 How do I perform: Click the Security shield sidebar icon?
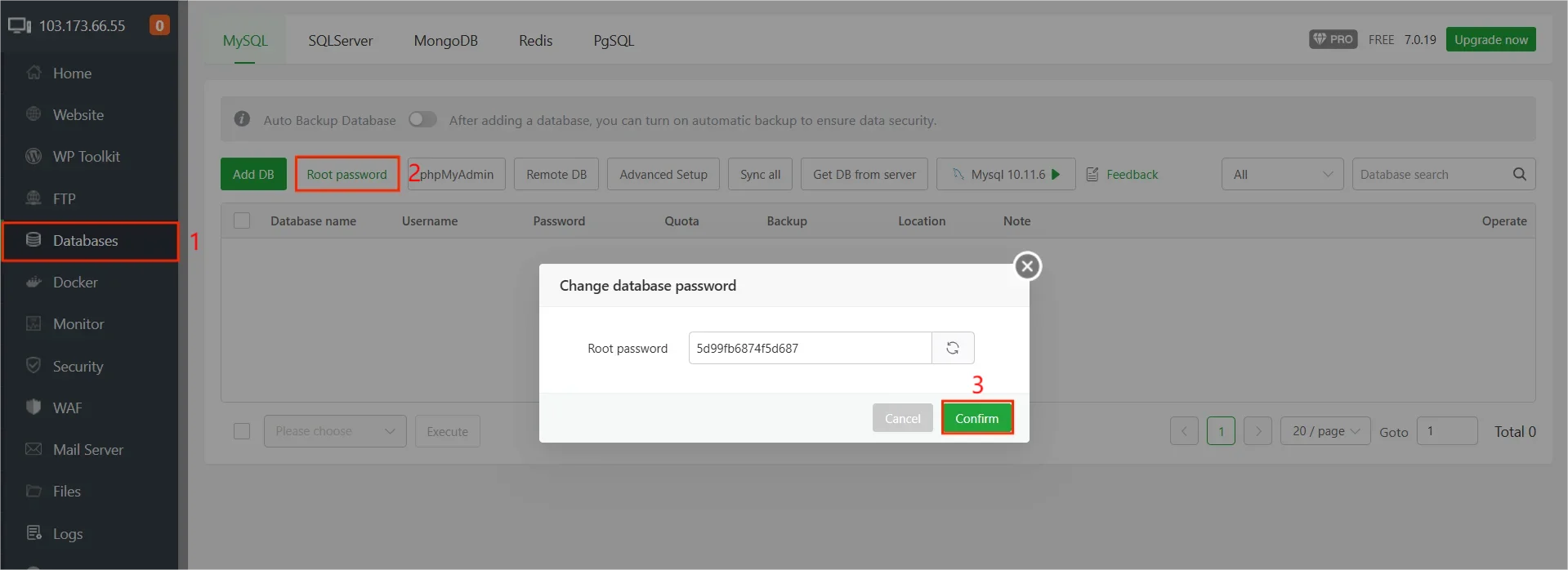[x=34, y=366]
